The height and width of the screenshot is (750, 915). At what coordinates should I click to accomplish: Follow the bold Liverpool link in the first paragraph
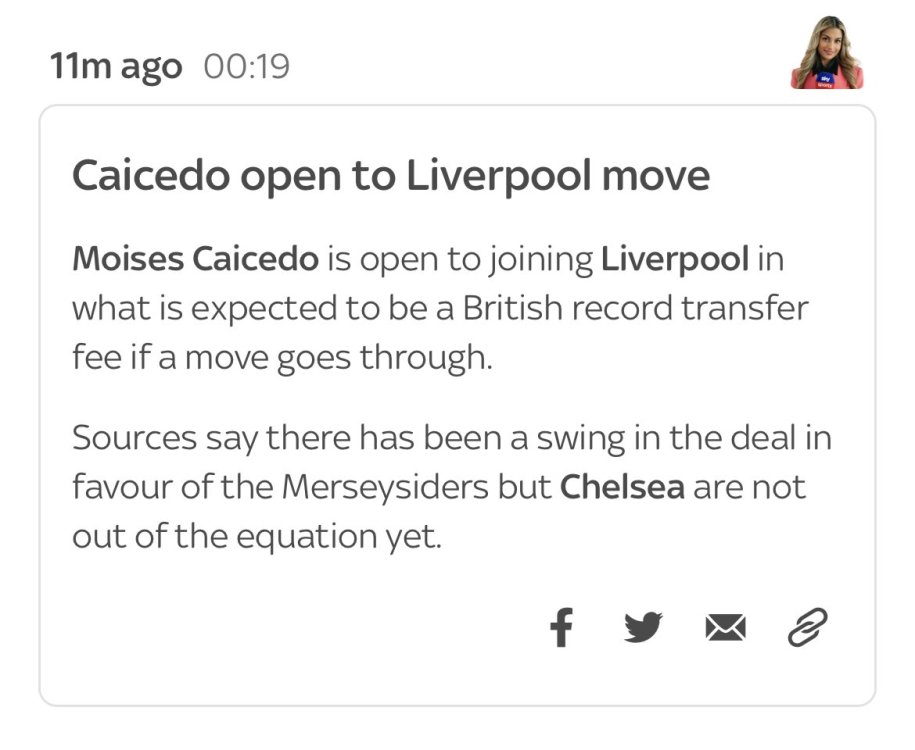click(675, 259)
